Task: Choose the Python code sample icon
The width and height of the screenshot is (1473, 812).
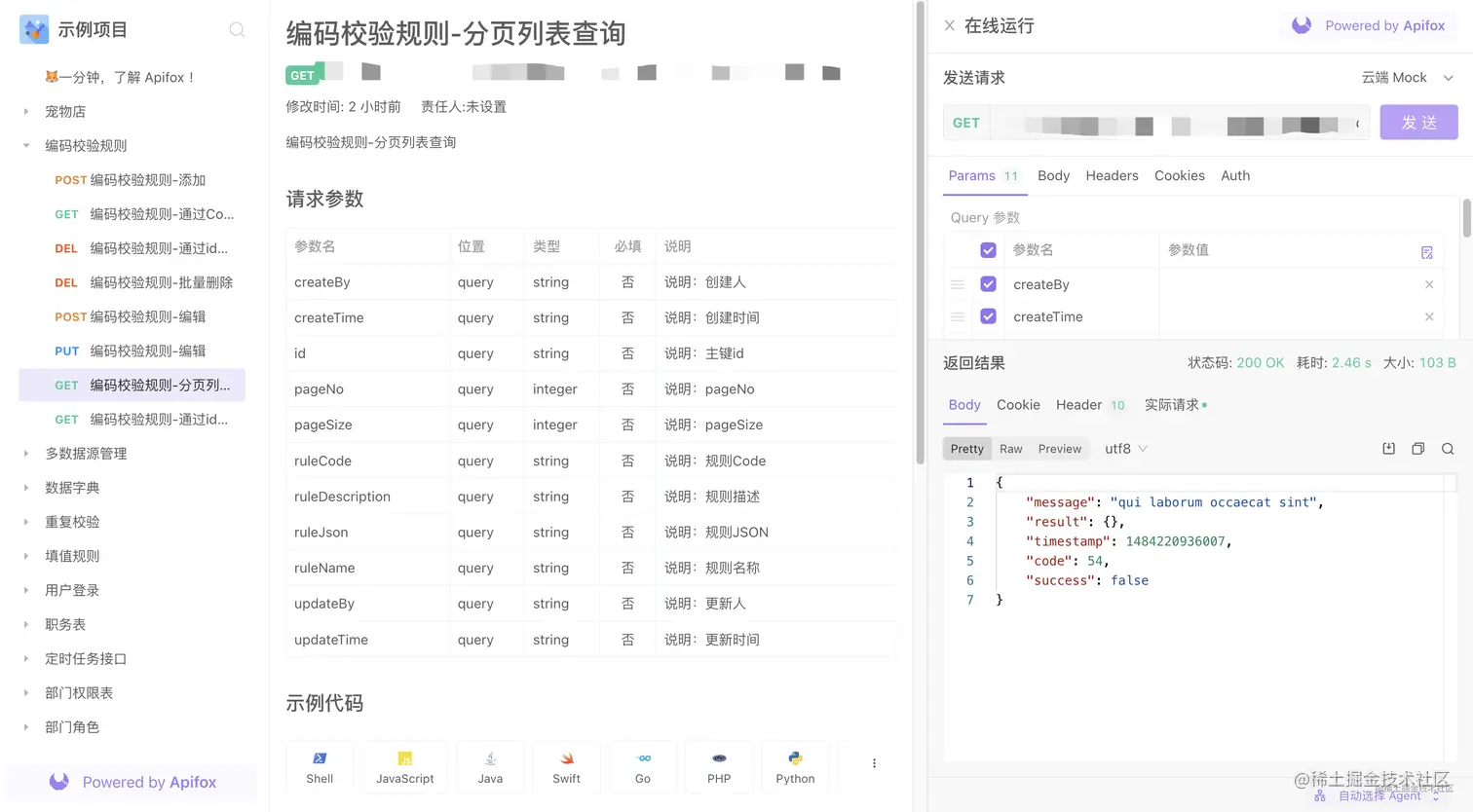Action: coord(795,758)
